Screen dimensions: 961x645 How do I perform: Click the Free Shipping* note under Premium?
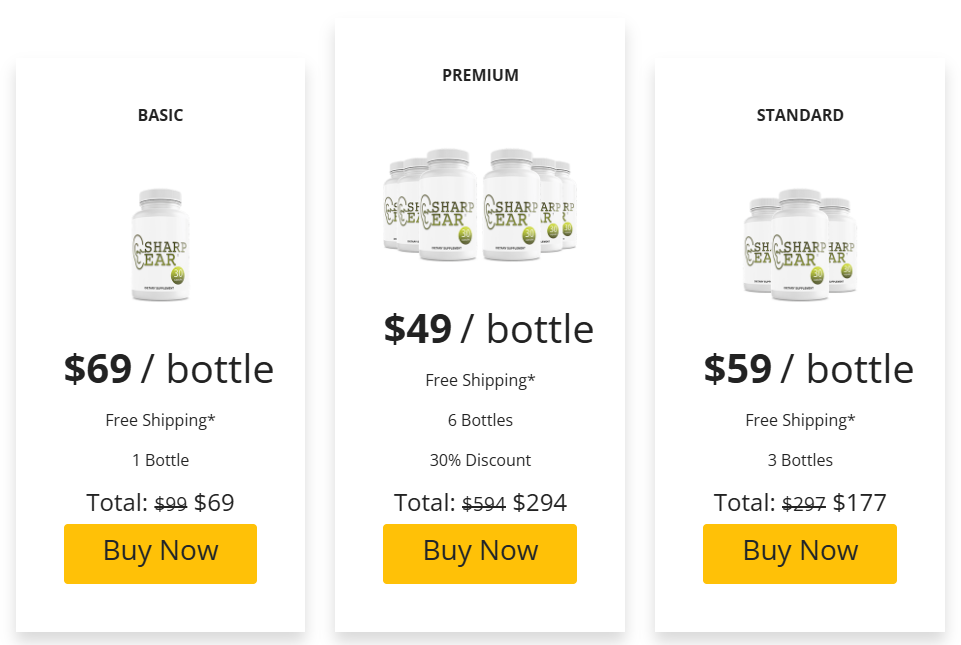(479, 380)
